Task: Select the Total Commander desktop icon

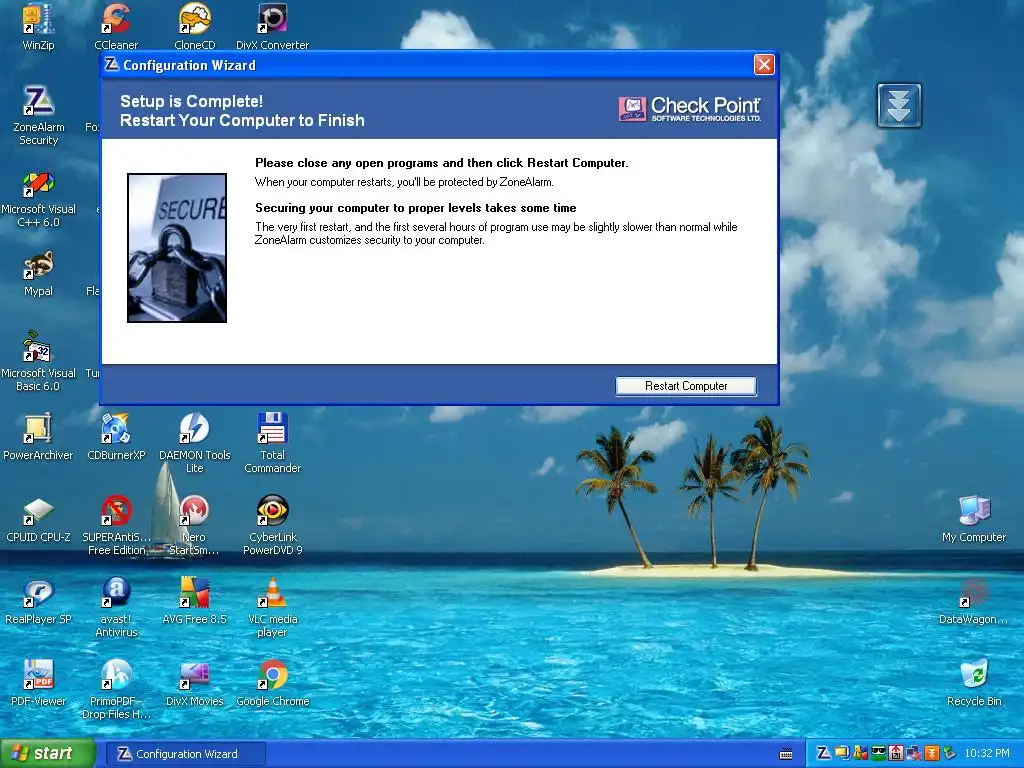Action: 272,443
